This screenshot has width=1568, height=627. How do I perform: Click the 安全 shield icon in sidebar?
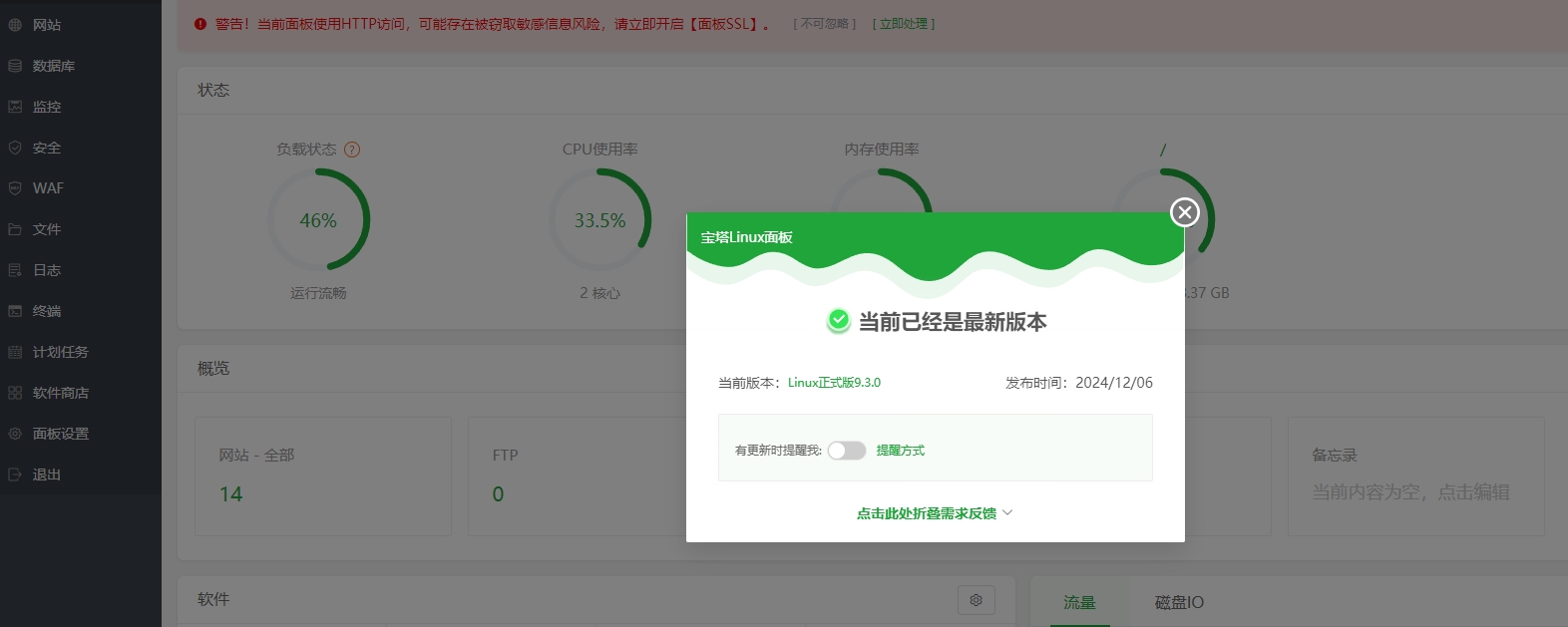(15, 148)
